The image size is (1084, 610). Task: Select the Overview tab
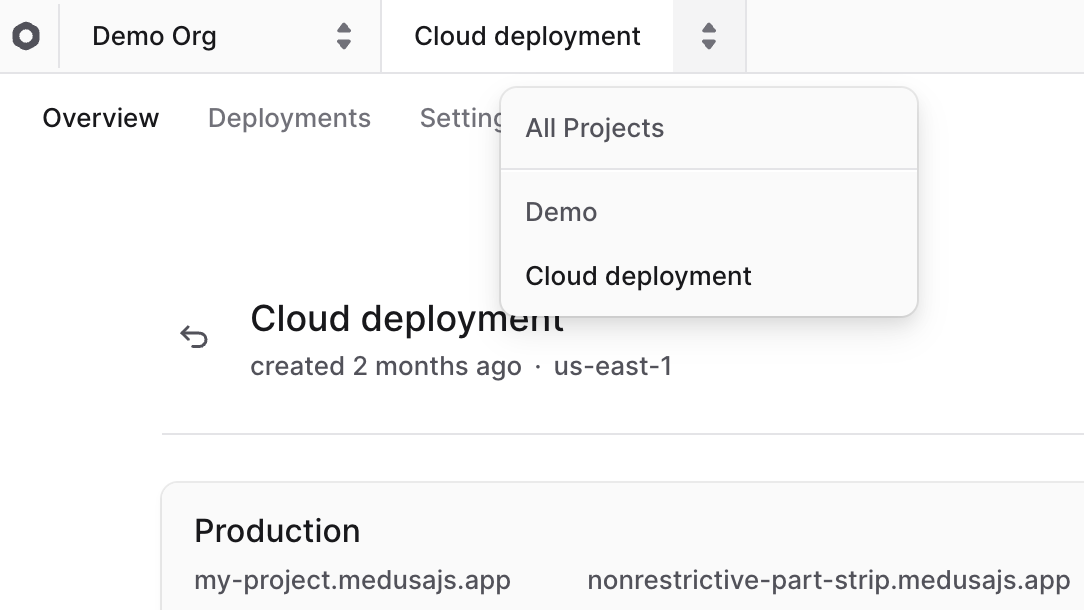(x=100, y=118)
